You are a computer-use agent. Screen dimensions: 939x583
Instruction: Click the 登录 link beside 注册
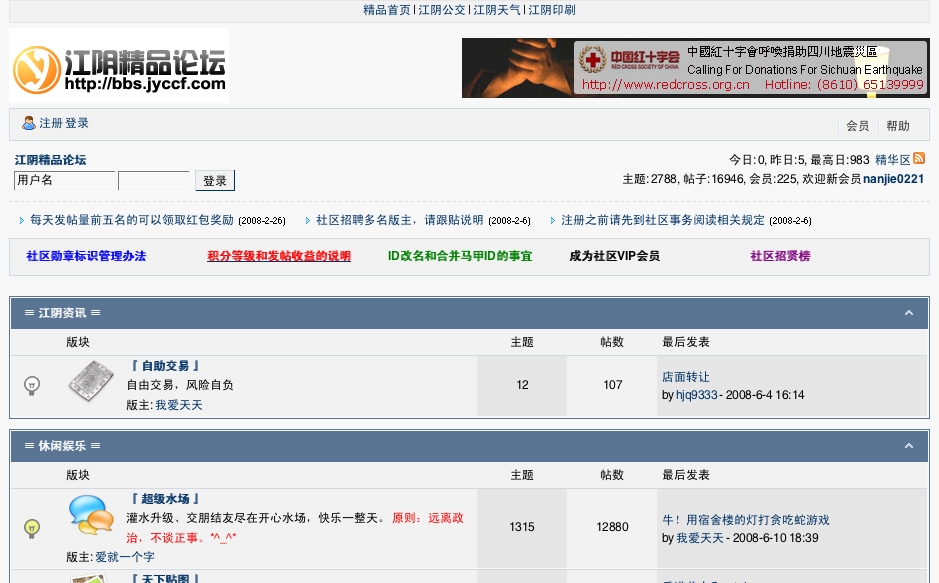coord(77,123)
